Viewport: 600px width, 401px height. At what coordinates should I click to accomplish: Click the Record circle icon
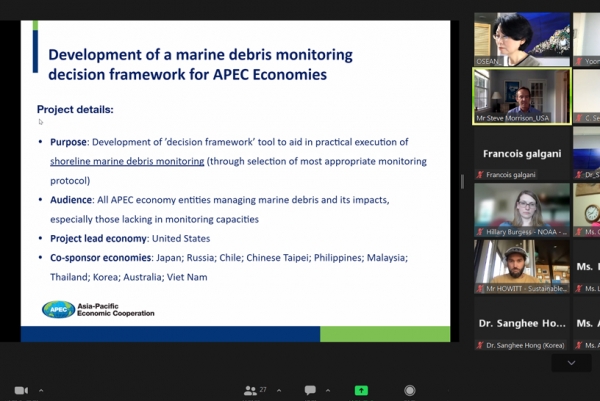click(x=410, y=390)
